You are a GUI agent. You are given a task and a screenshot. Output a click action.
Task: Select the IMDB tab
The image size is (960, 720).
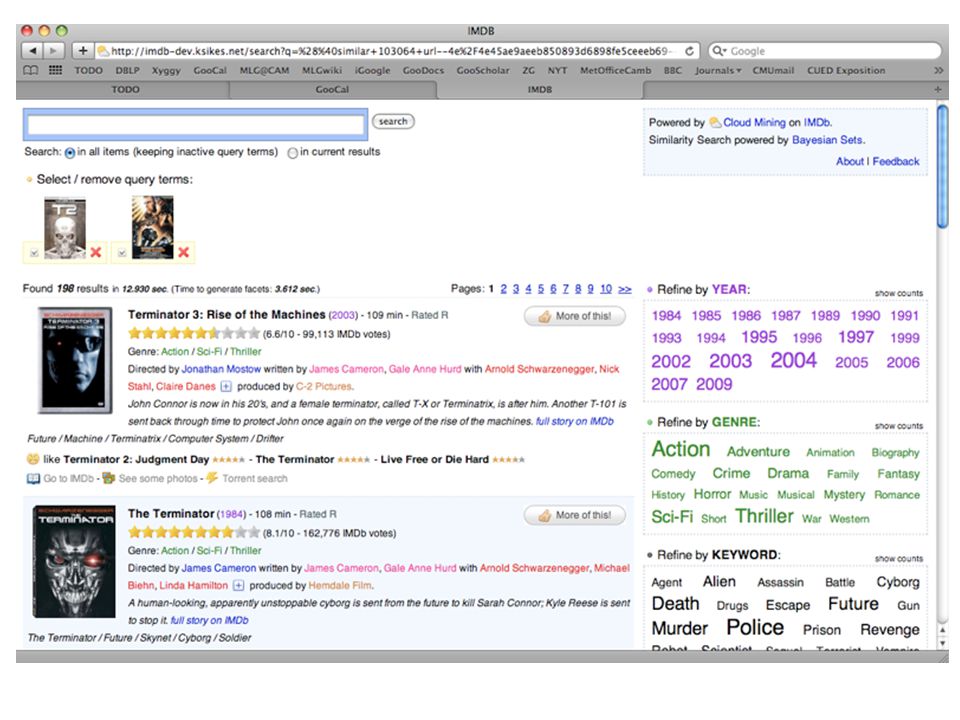pos(539,89)
